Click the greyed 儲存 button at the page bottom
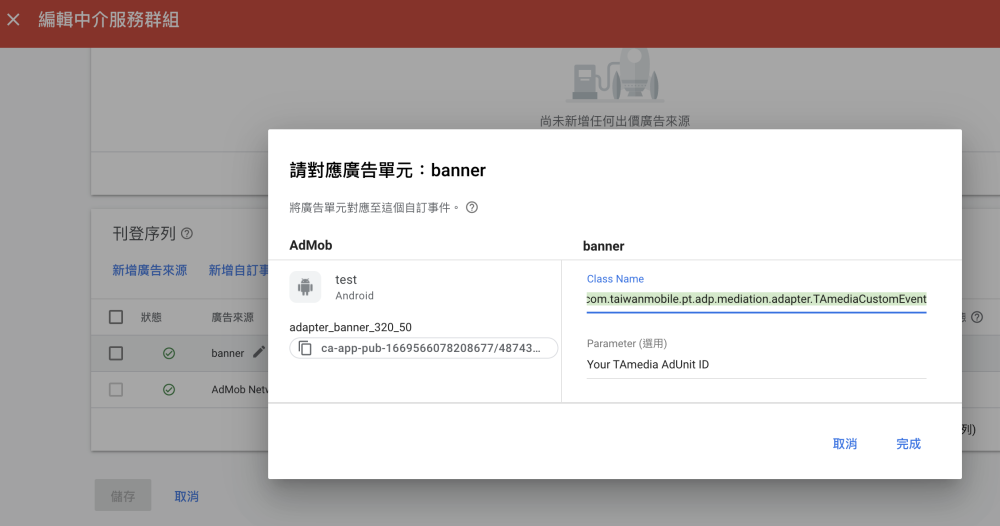 [x=123, y=495]
